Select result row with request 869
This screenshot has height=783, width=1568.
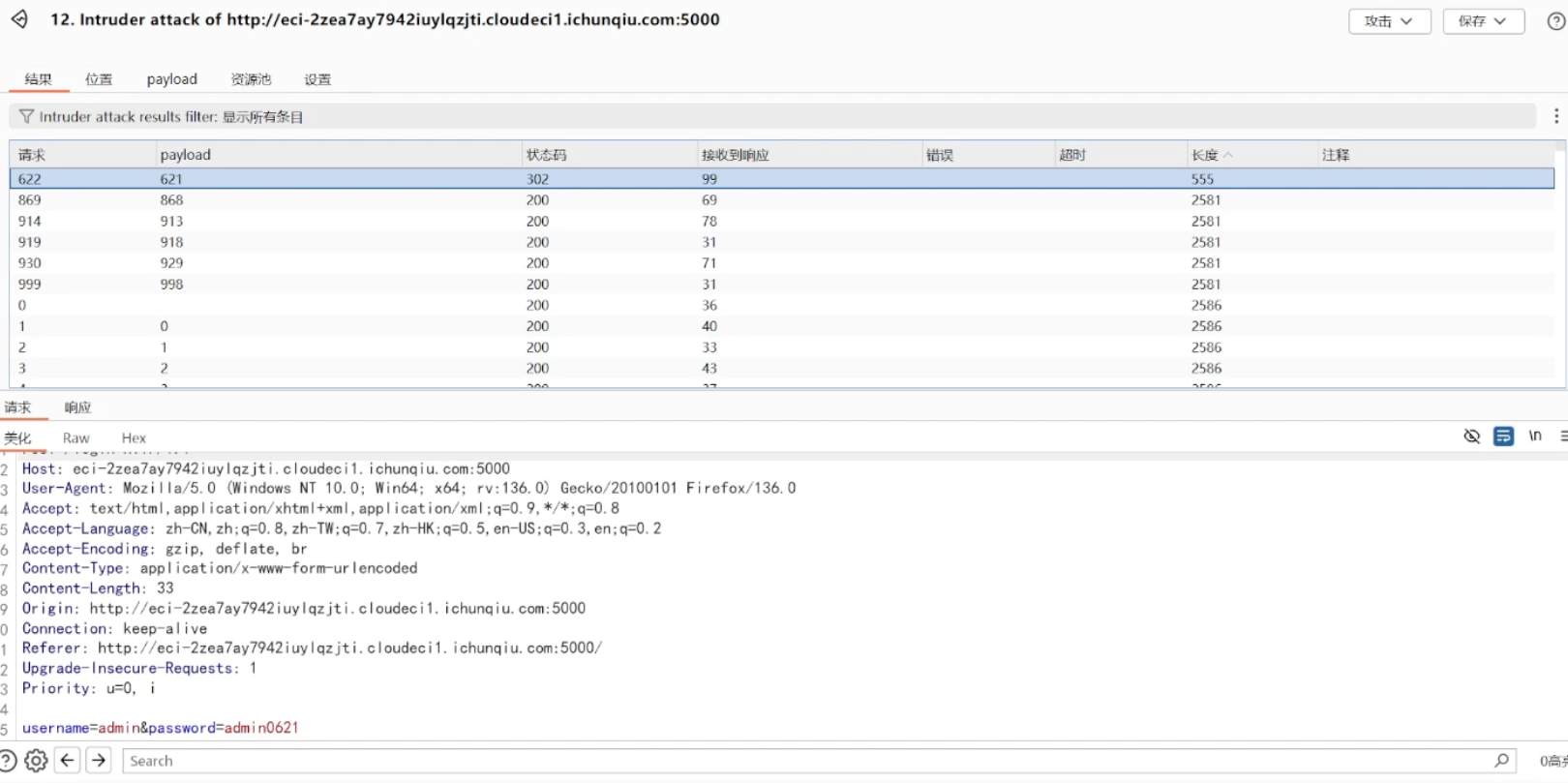782,200
